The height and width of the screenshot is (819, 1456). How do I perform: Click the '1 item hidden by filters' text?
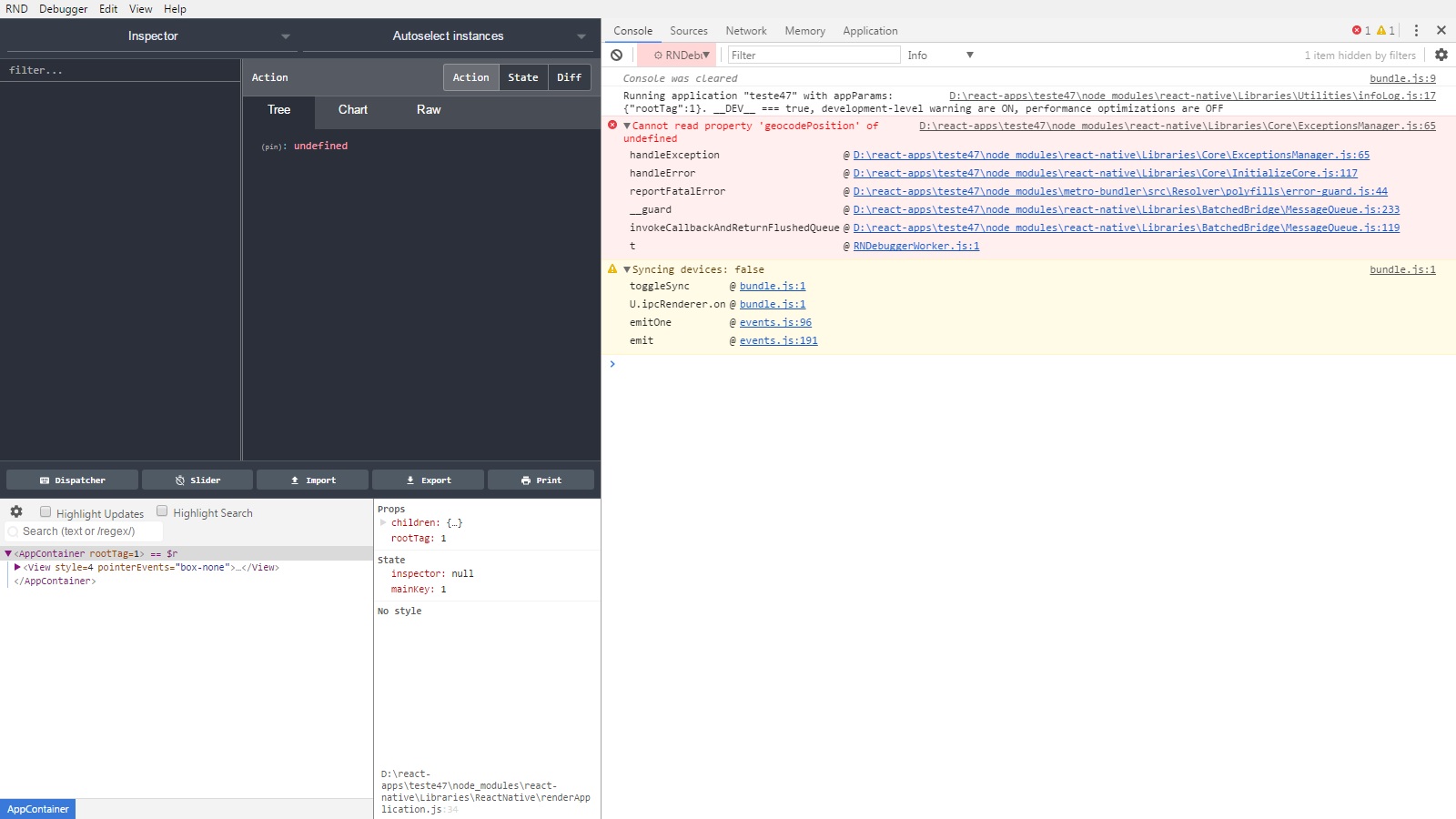(x=1360, y=56)
